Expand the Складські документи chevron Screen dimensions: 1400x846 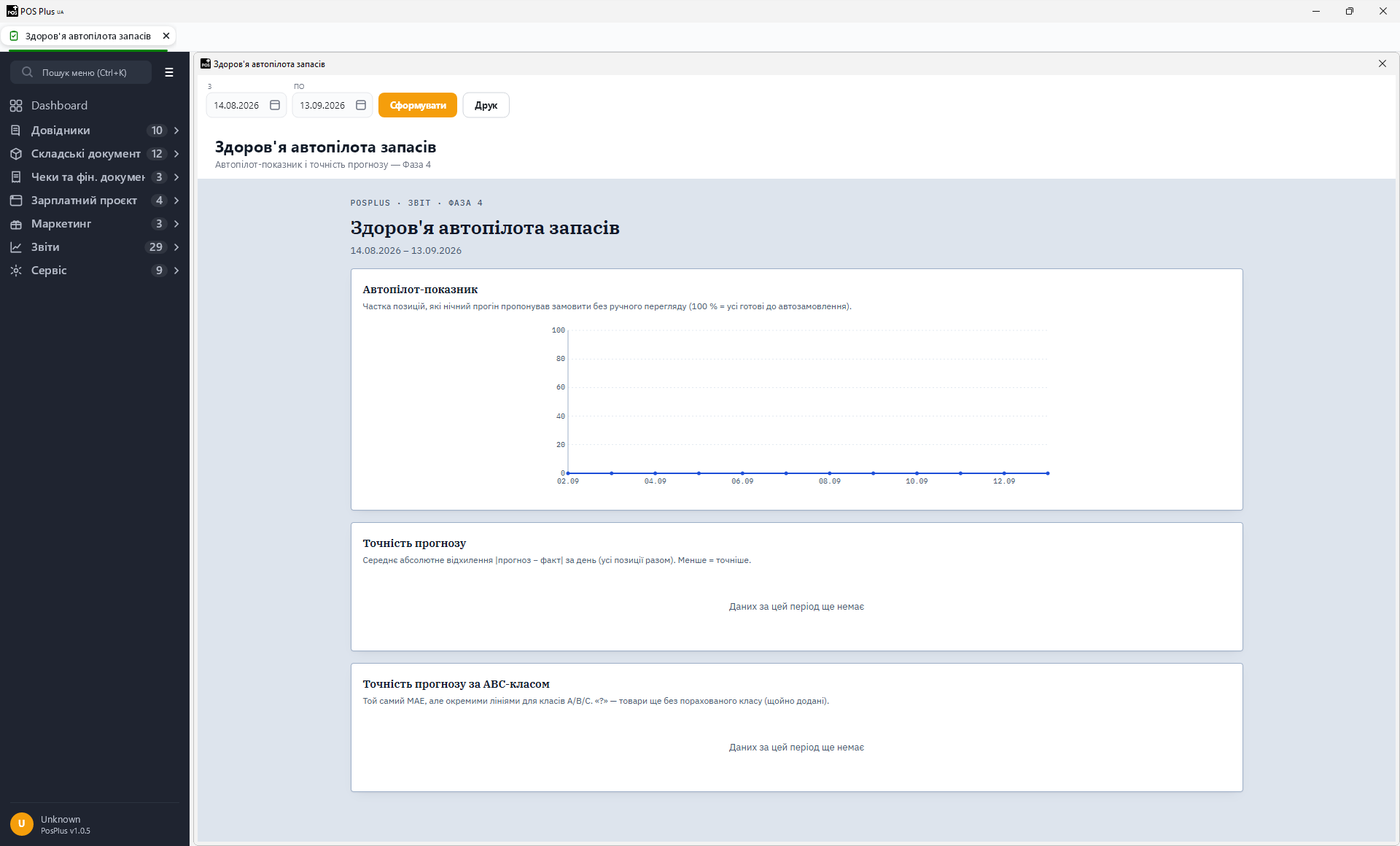point(176,154)
